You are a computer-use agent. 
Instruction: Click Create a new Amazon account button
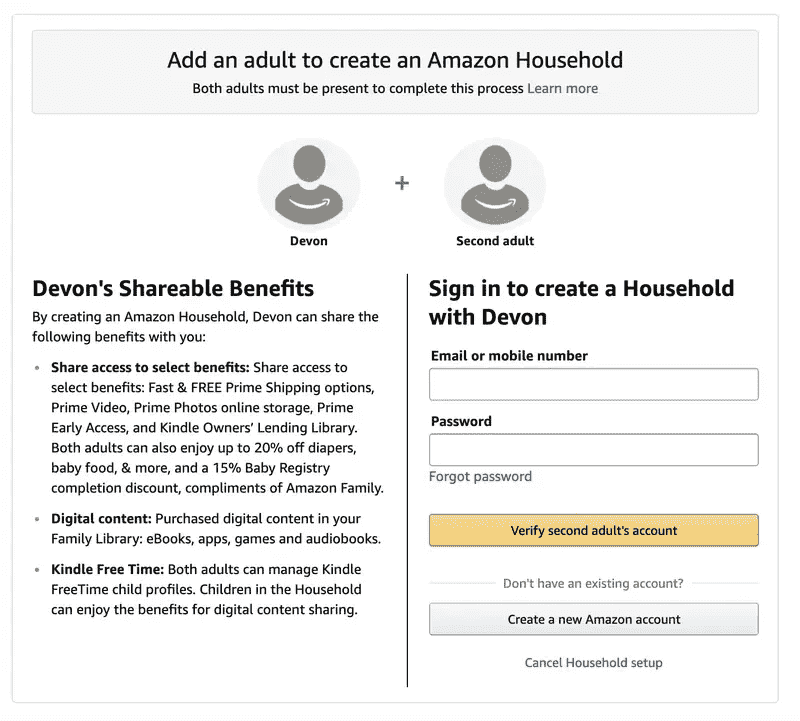pos(593,619)
